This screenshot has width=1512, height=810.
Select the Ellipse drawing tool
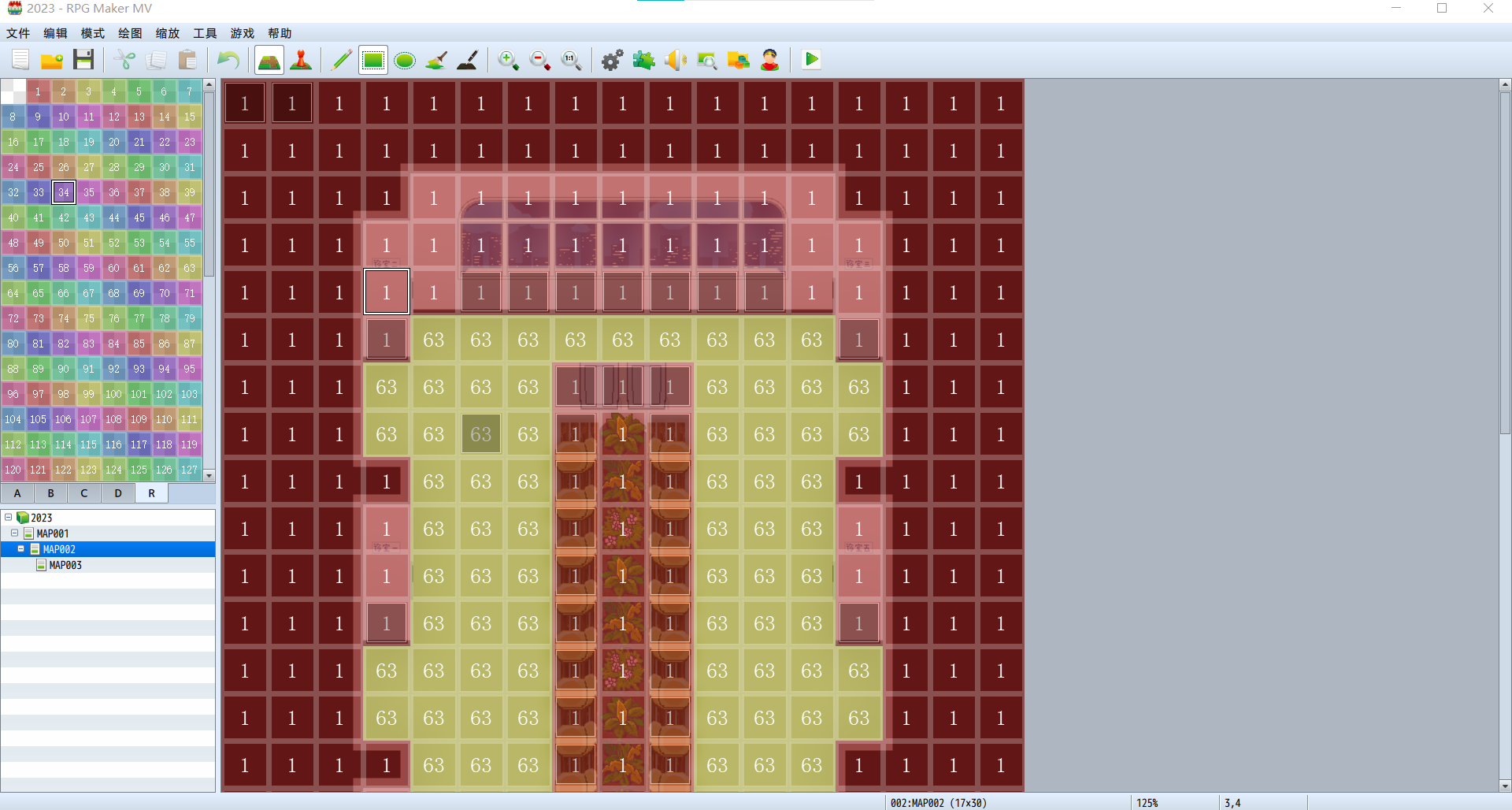click(405, 60)
